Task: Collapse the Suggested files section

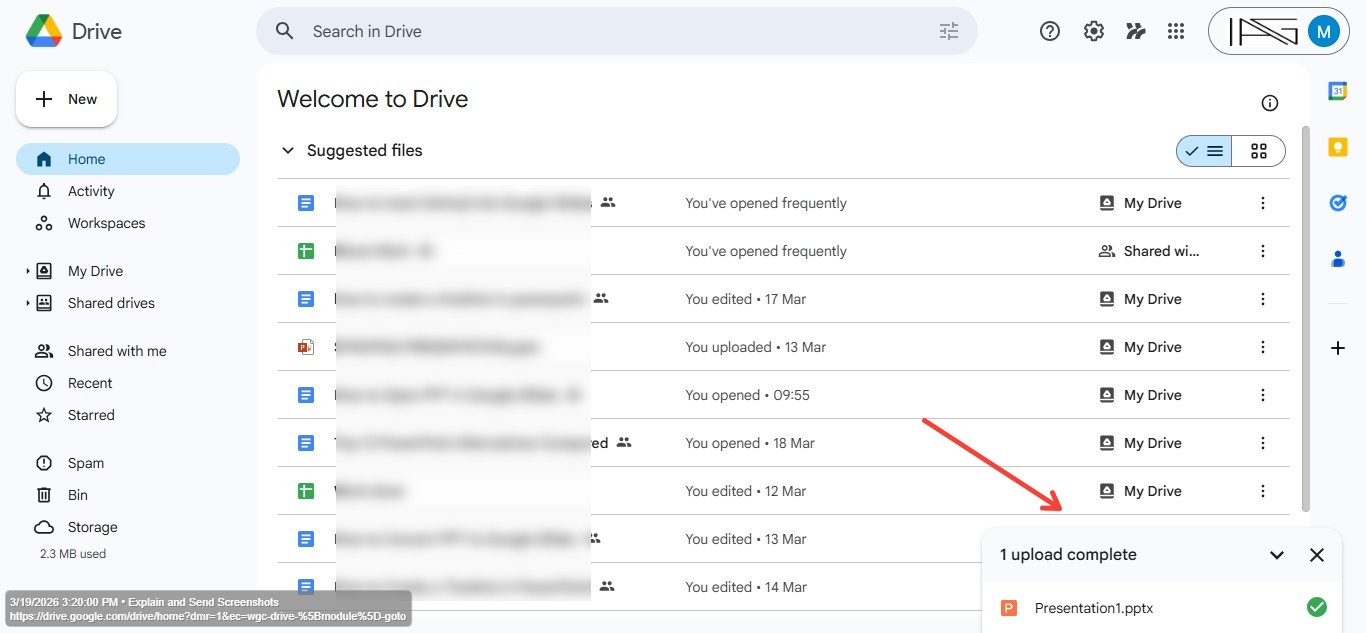Action: click(x=288, y=151)
